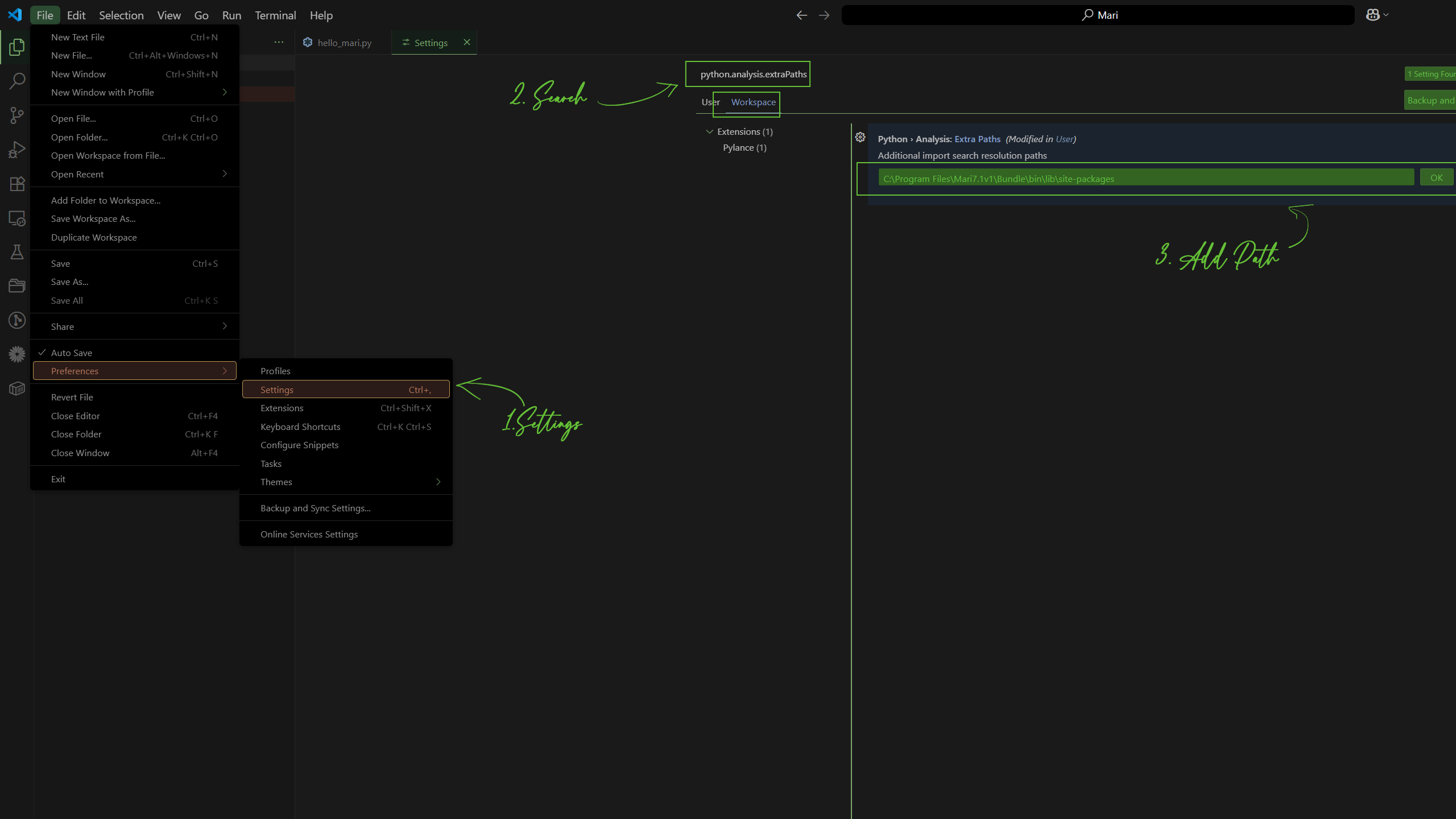Open the Testing flask icon
1456x819 pixels.
click(x=16, y=252)
